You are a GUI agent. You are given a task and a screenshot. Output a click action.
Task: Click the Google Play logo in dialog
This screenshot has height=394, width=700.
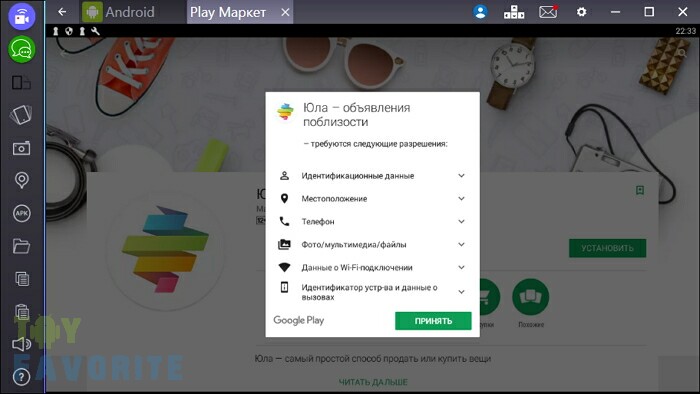click(299, 320)
